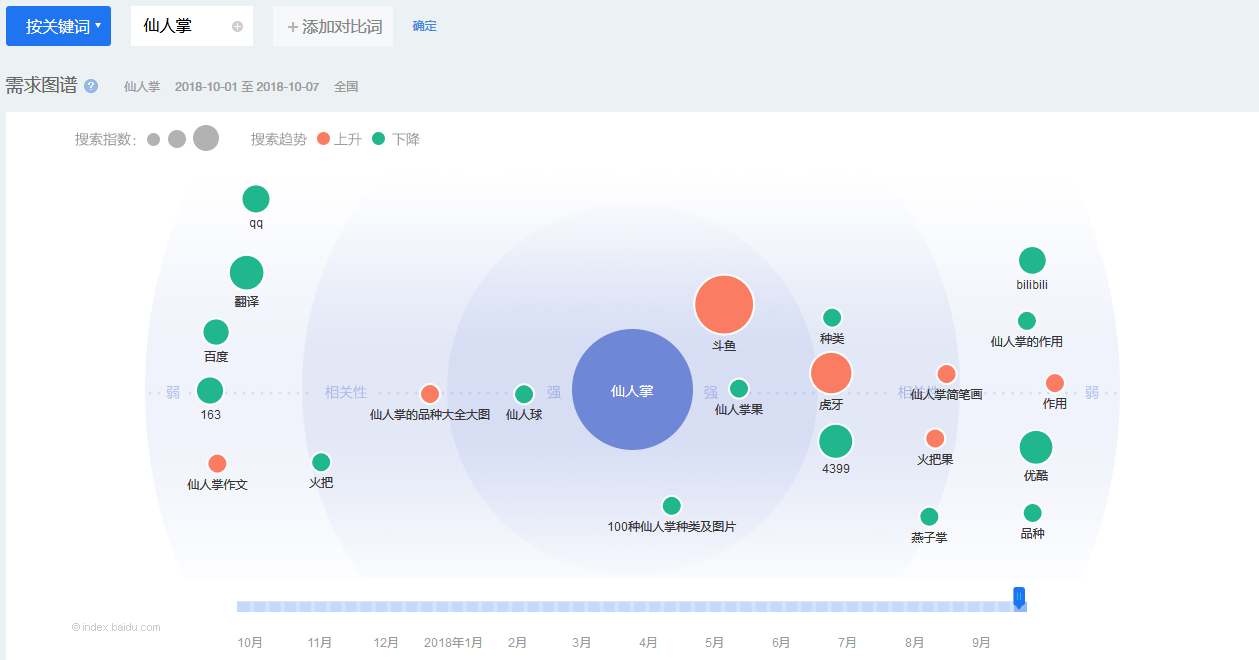Click the plus icon in the 仙人掌 keyword field
The height and width of the screenshot is (660, 1259).
237,27
